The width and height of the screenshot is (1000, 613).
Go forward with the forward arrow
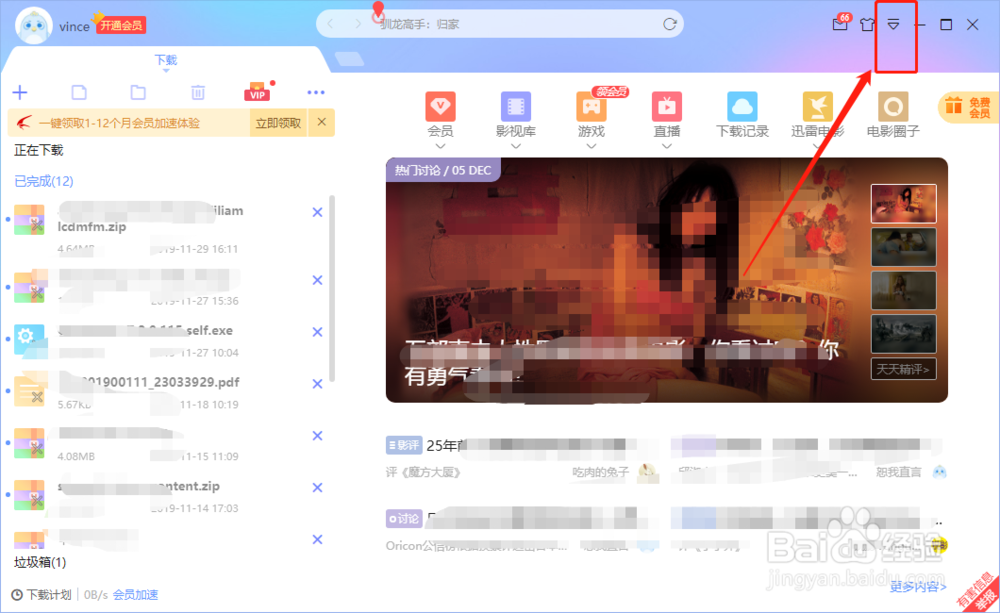pos(358,24)
